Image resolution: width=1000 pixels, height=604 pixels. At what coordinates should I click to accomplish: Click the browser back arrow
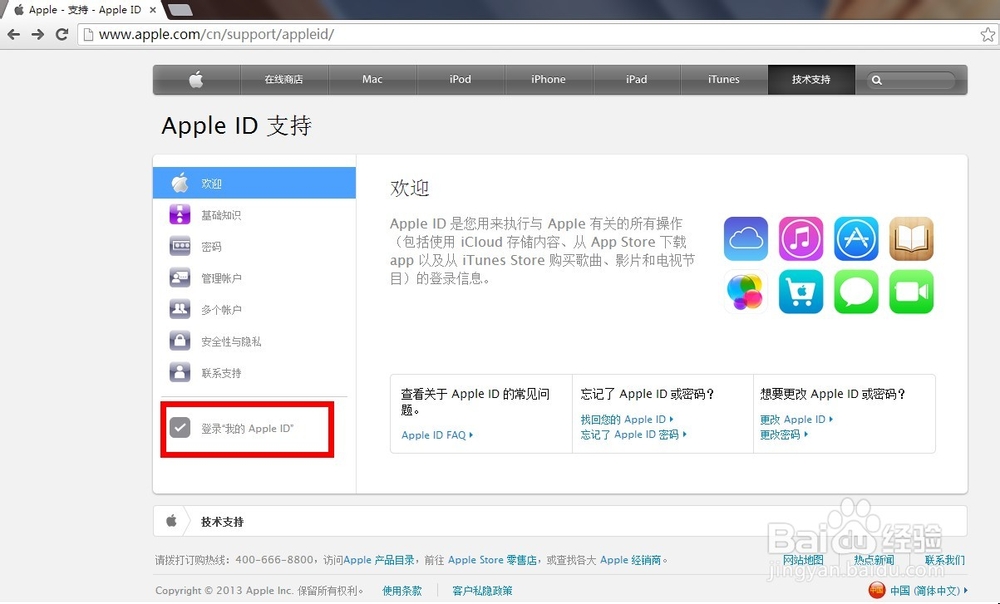[x=13, y=34]
